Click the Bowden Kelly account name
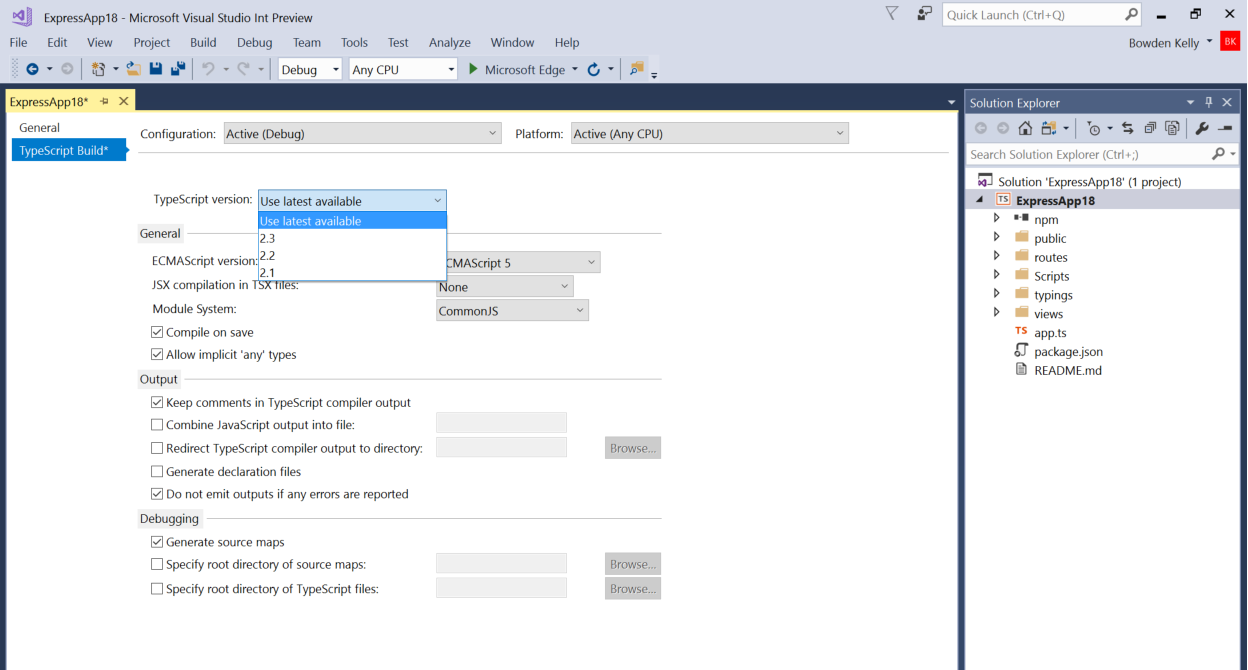The image size is (1248, 670). pyautogui.click(x=1163, y=42)
